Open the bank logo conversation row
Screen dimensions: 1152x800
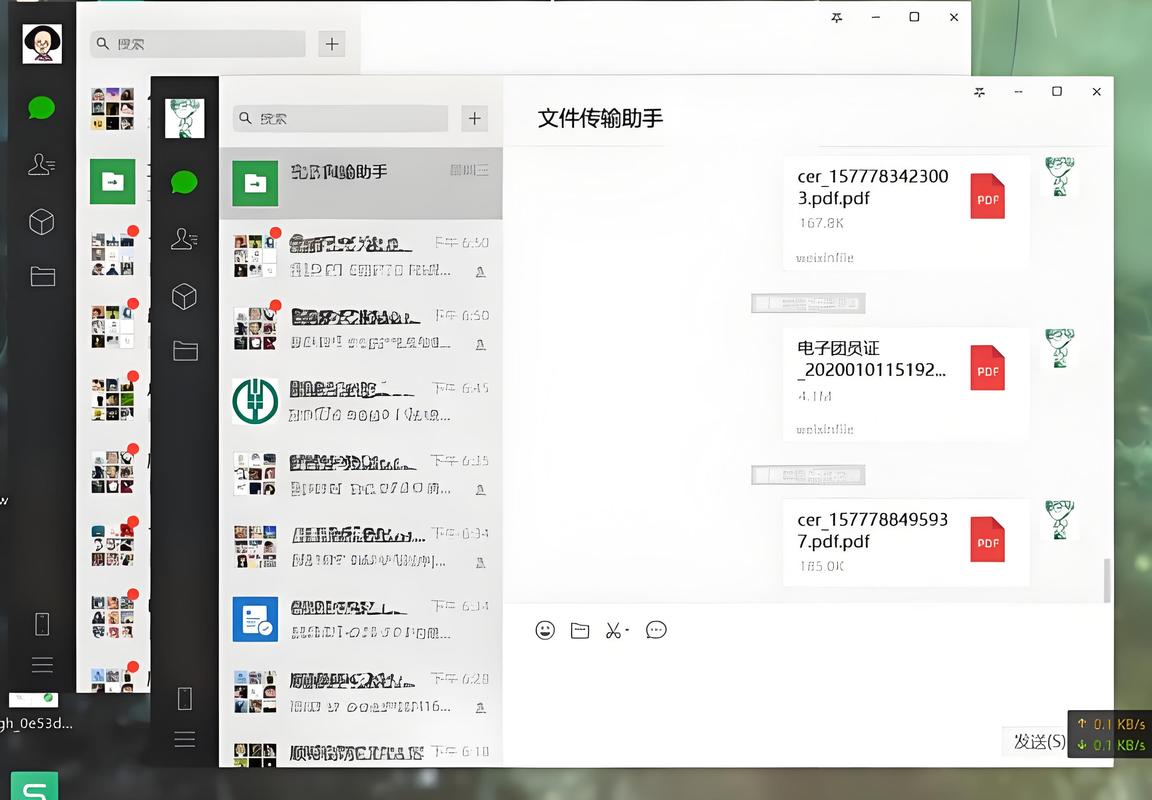[x=361, y=401]
